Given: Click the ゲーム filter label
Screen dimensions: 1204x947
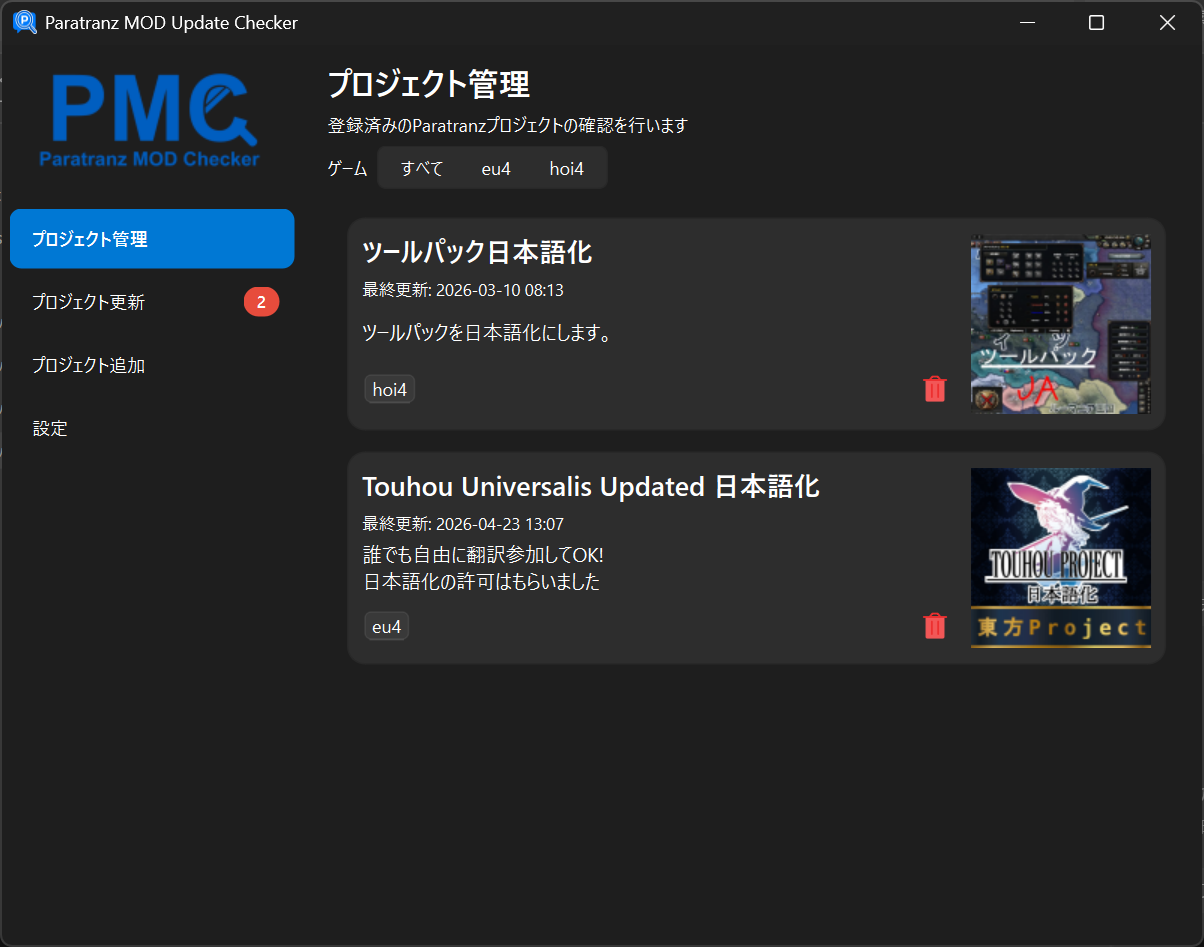Looking at the screenshot, I should pyautogui.click(x=348, y=168).
